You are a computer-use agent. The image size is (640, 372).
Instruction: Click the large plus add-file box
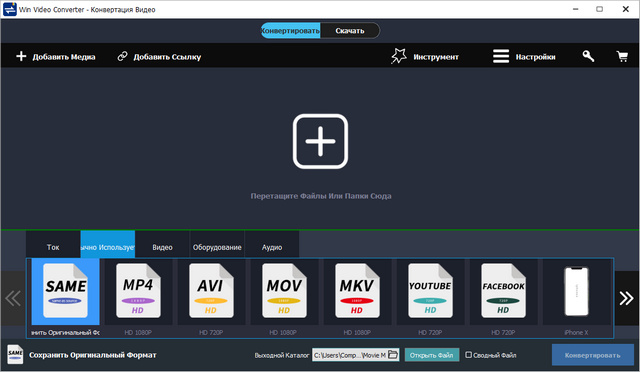[320, 141]
